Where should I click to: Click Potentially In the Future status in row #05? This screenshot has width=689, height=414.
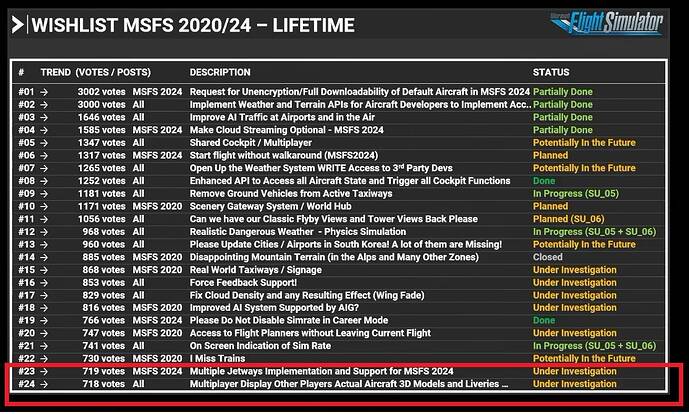(x=584, y=143)
